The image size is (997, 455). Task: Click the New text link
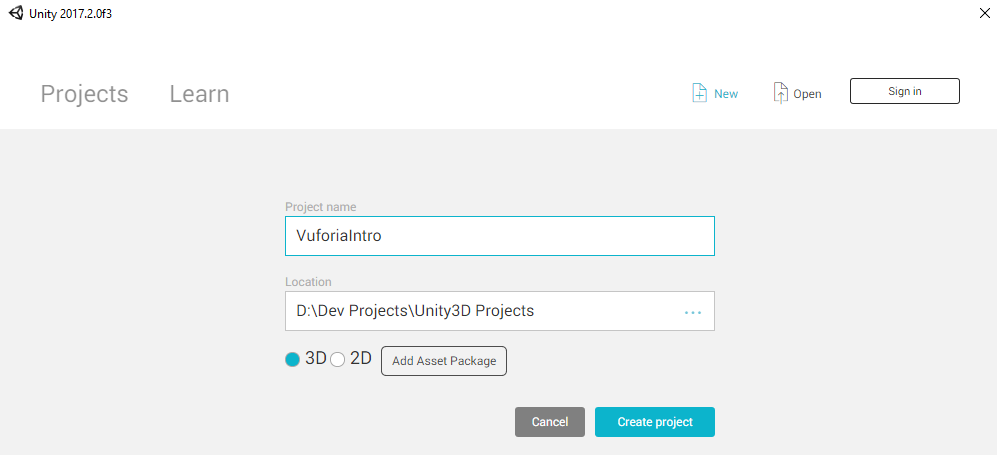725,94
